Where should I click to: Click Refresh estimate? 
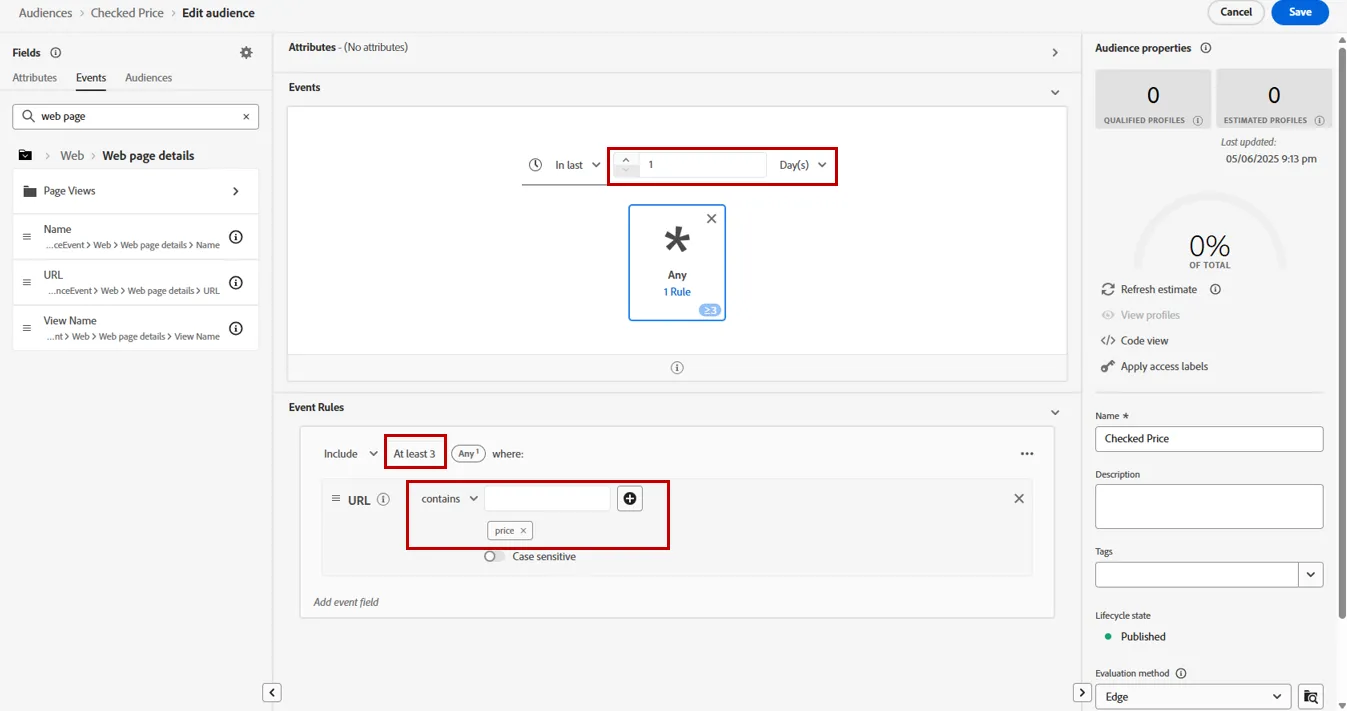1158,290
